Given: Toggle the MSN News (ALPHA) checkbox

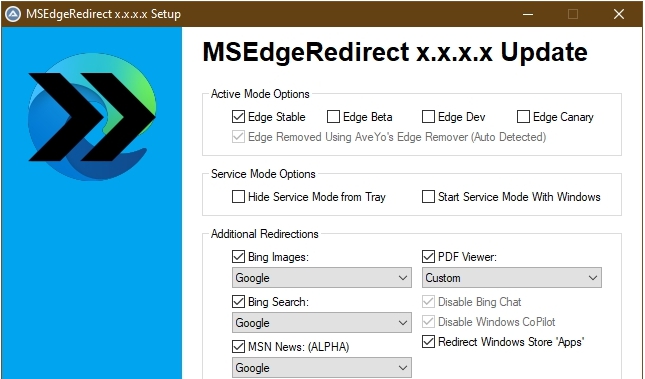Looking at the screenshot, I should (238, 346).
